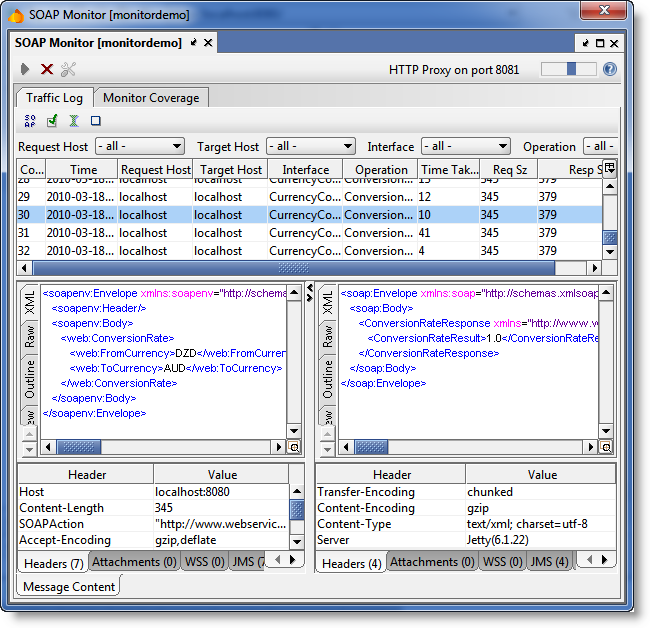
Task: Open the response Attachments (0) tab
Action: pos(432,562)
